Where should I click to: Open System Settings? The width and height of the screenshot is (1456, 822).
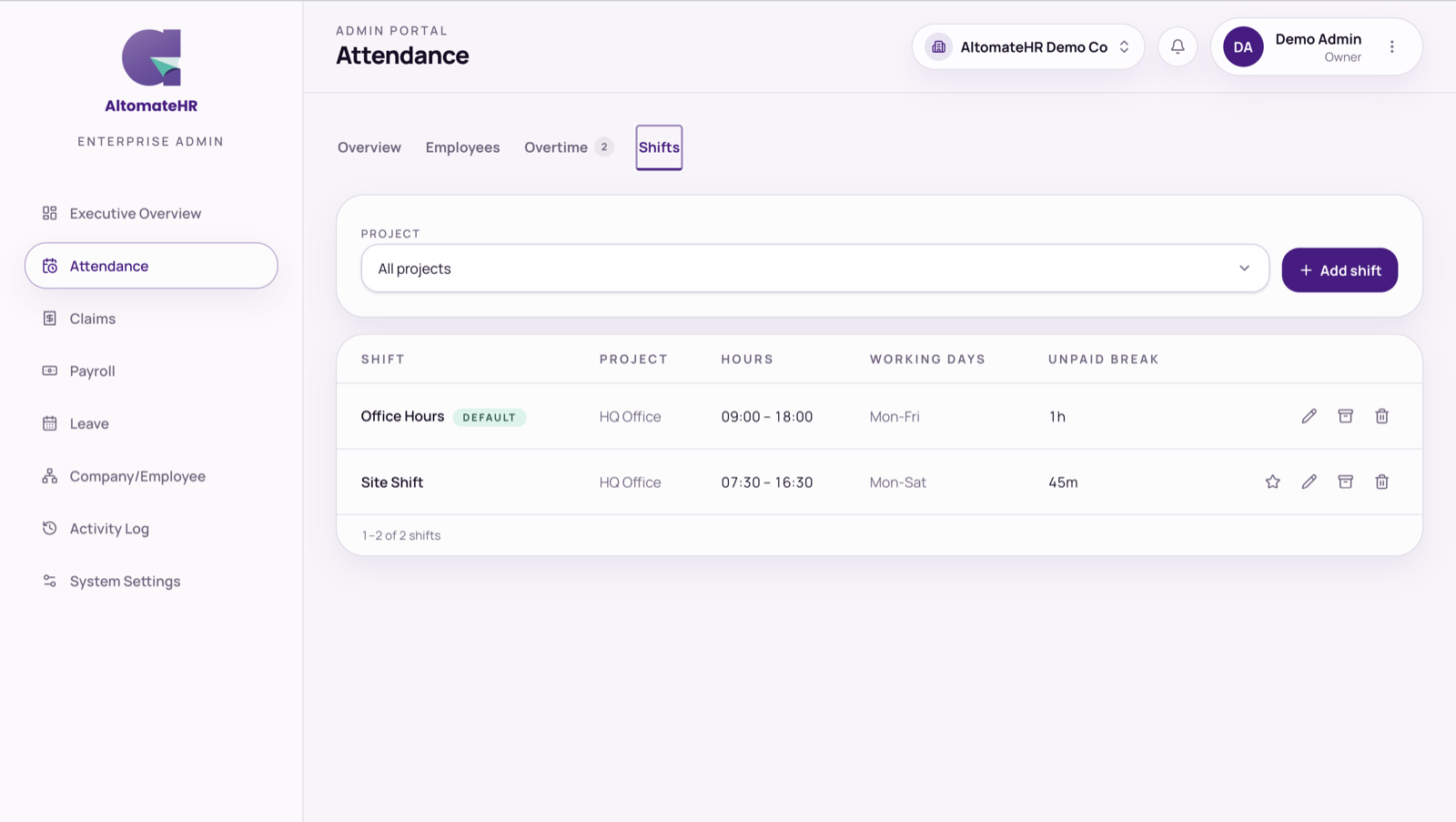(x=151, y=581)
